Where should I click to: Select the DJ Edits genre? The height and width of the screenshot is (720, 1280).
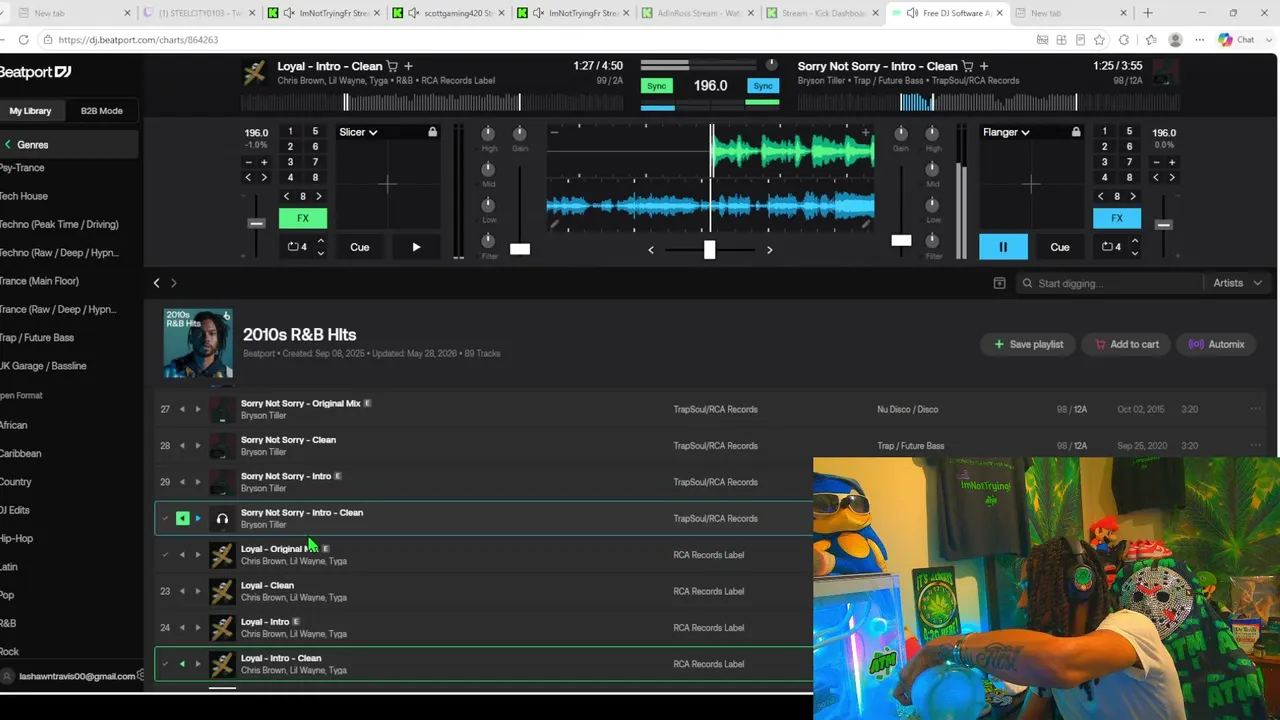coord(15,510)
